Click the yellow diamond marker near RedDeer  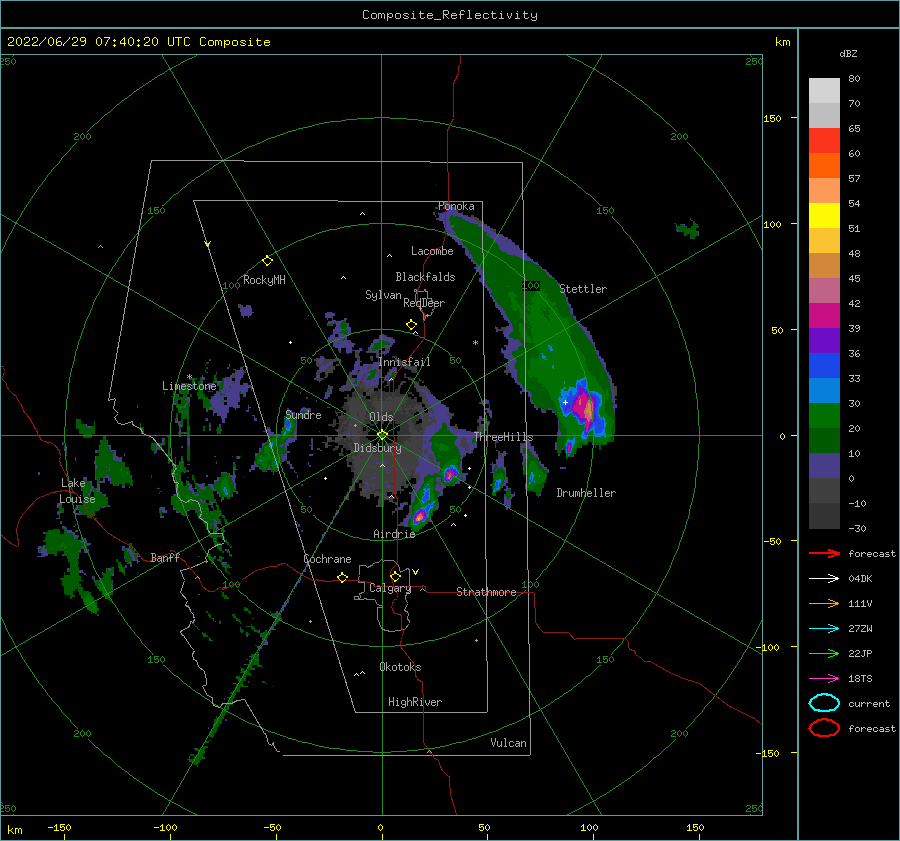coord(412,325)
